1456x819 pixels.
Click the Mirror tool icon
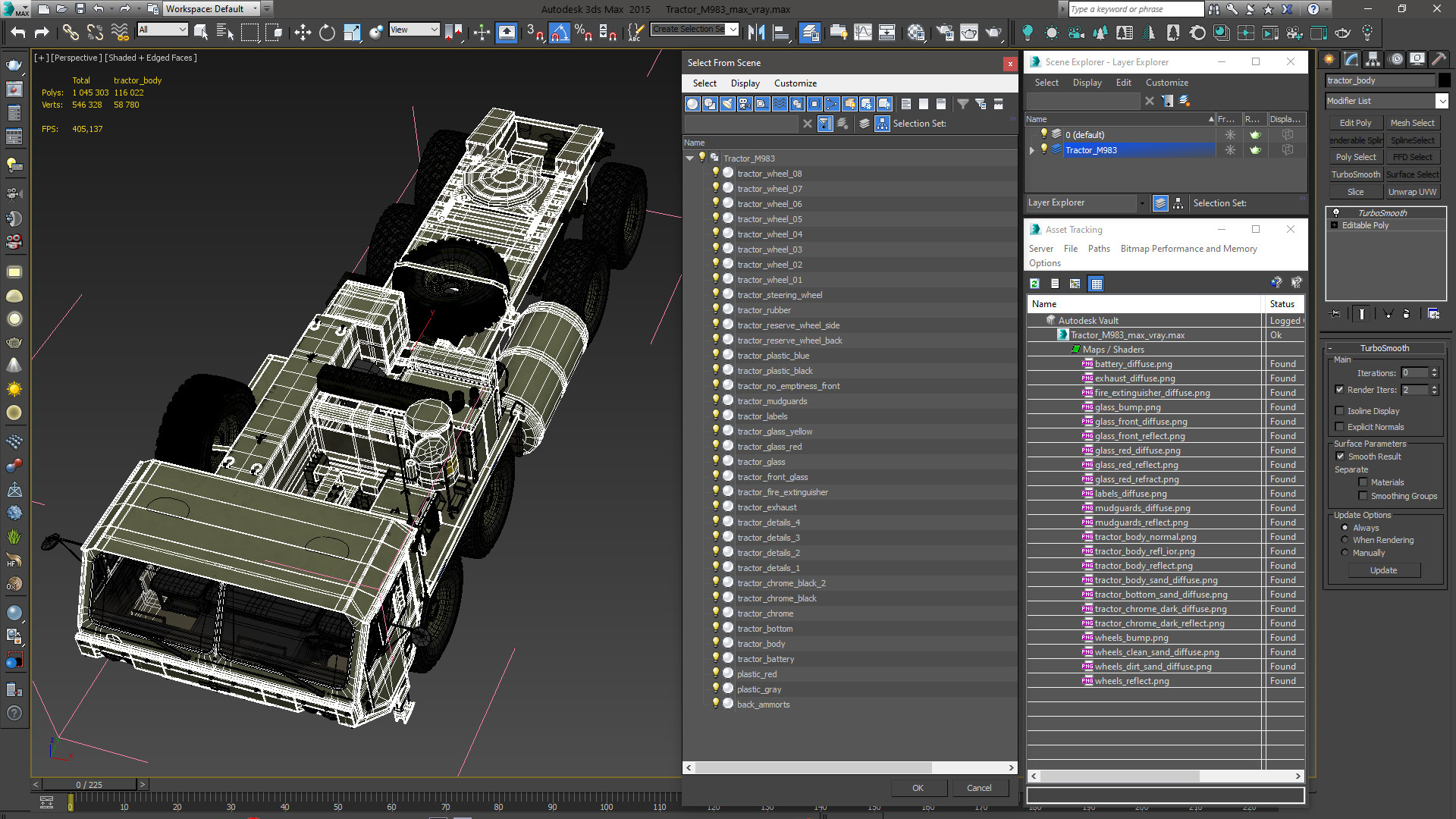[756, 33]
